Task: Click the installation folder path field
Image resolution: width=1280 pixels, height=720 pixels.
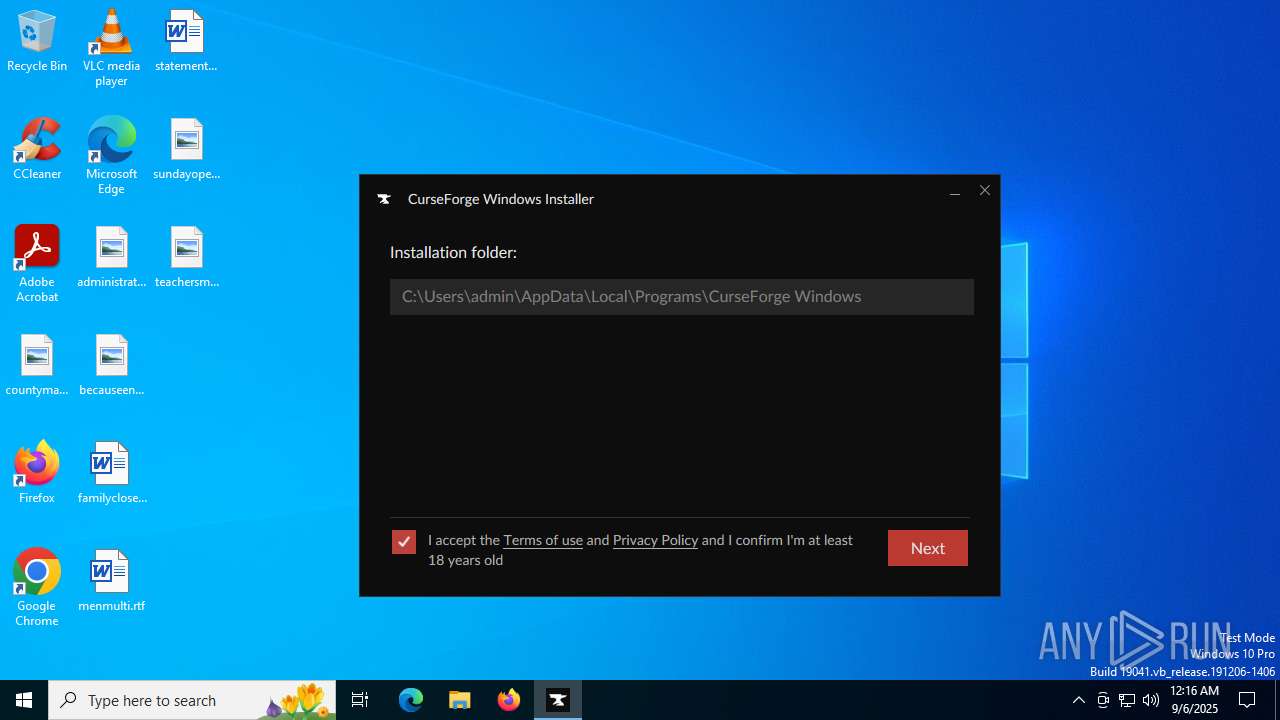Action: point(682,297)
